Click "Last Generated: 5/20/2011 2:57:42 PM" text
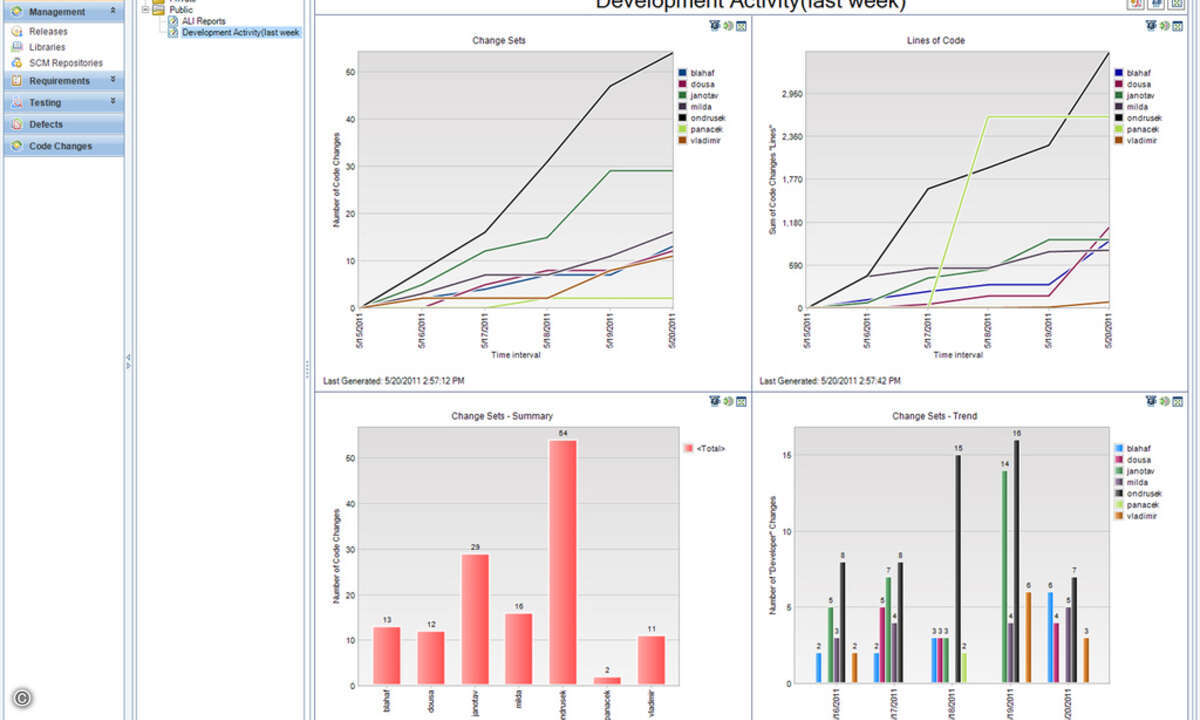 830,381
